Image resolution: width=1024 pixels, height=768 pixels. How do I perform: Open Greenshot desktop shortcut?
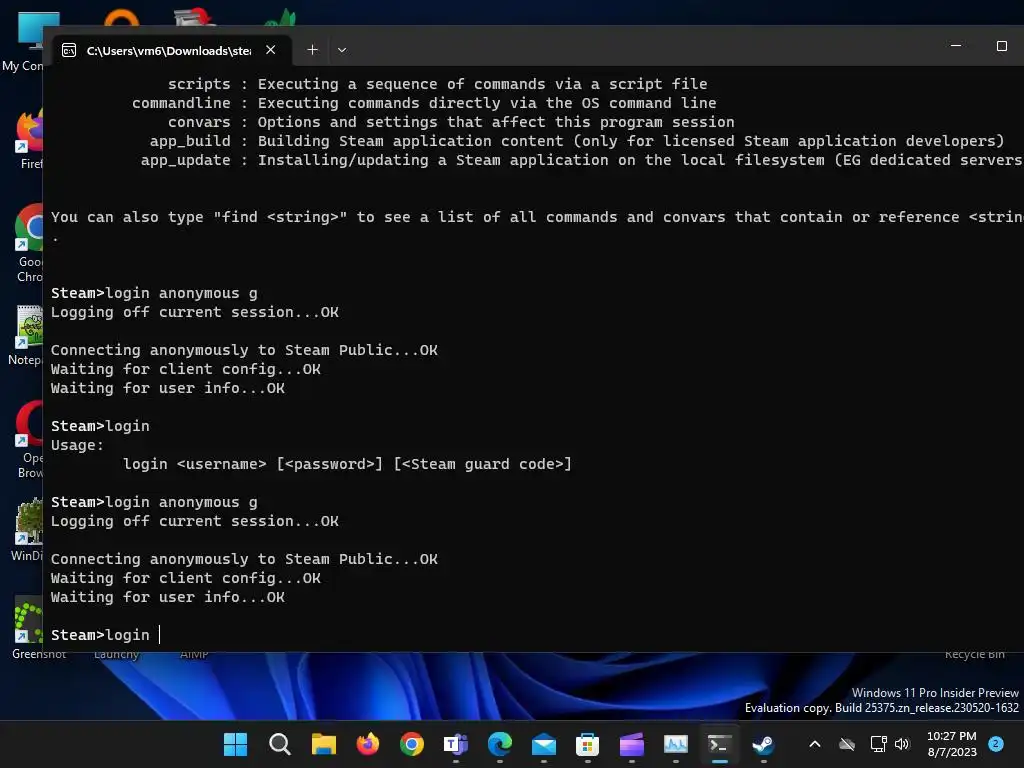coord(39,628)
